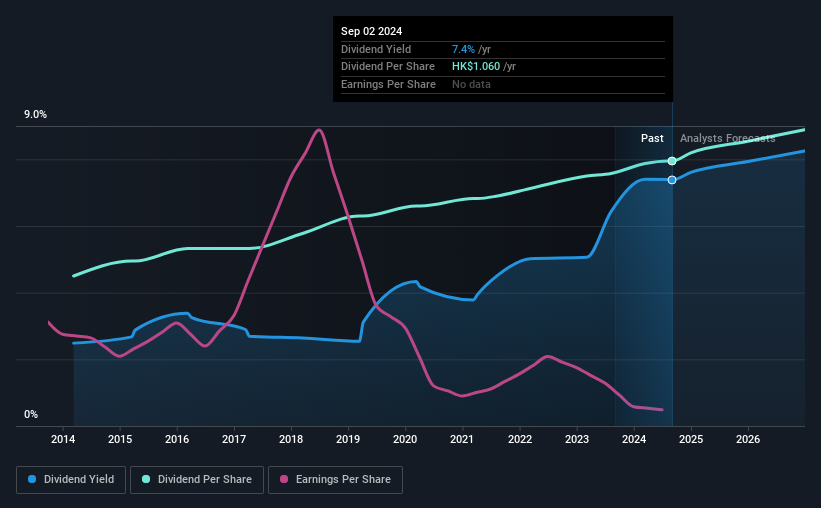
Task: Click the blue Dividend Yield legend dot
Action: pos(32,479)
